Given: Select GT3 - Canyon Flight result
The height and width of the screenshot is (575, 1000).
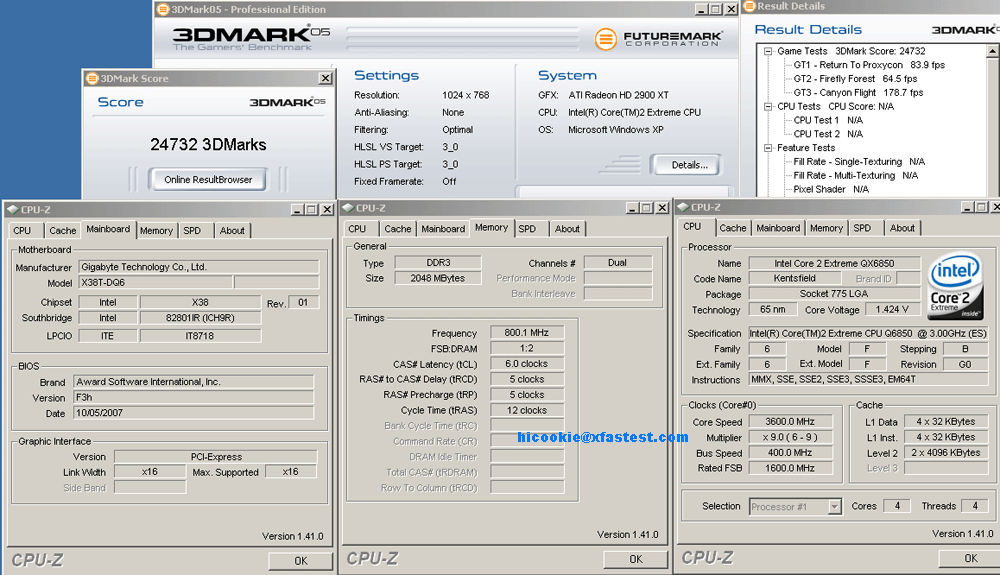Looking at the screenshot, I should click(858, 92).
